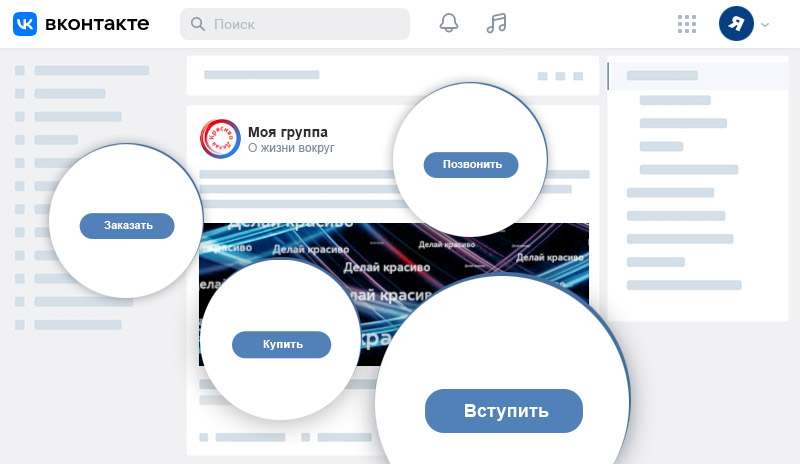
Task: Click the Позвонить button
Action: click(471, 165)
